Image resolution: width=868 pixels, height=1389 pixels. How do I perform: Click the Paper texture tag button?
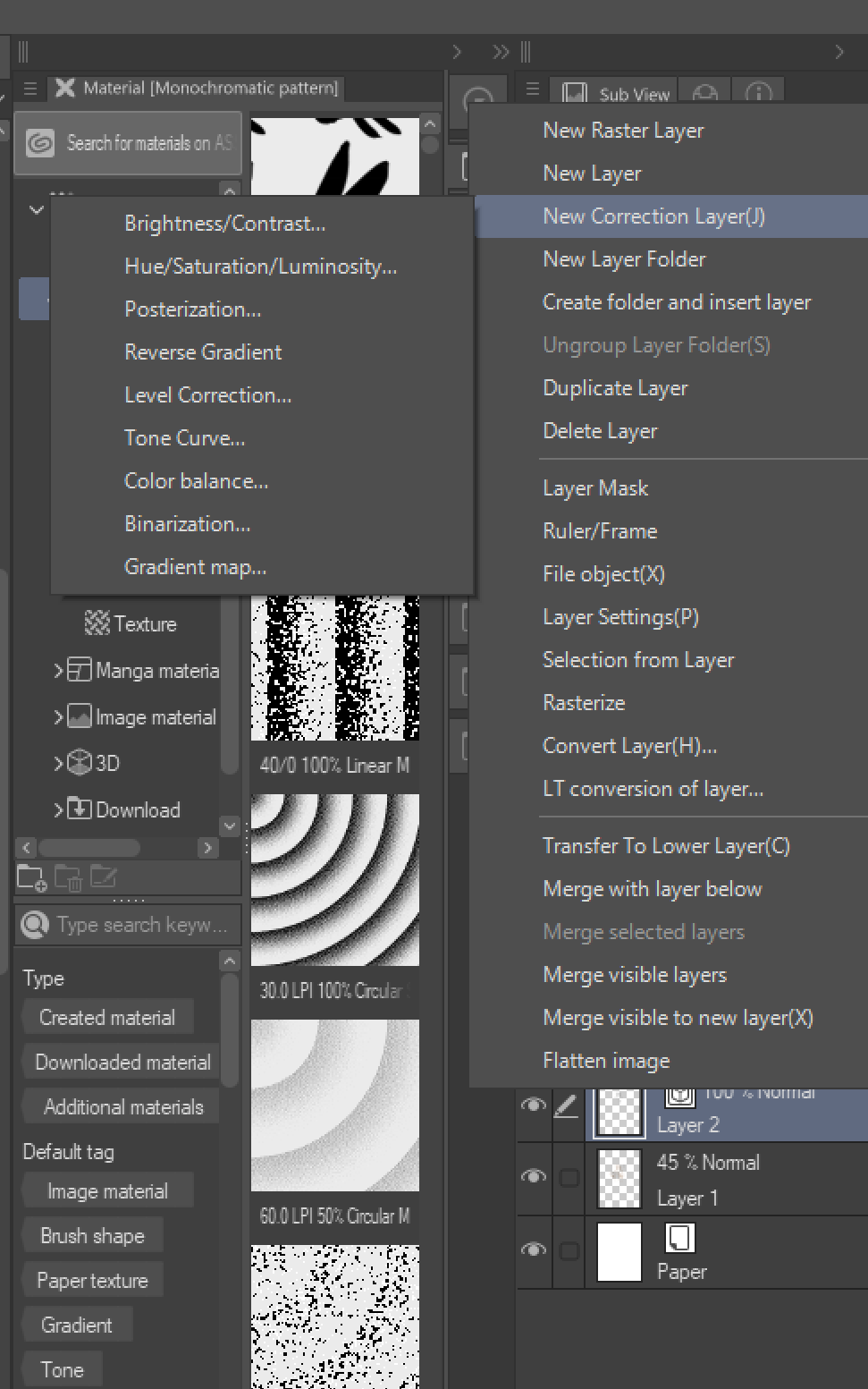[92, 1281]
